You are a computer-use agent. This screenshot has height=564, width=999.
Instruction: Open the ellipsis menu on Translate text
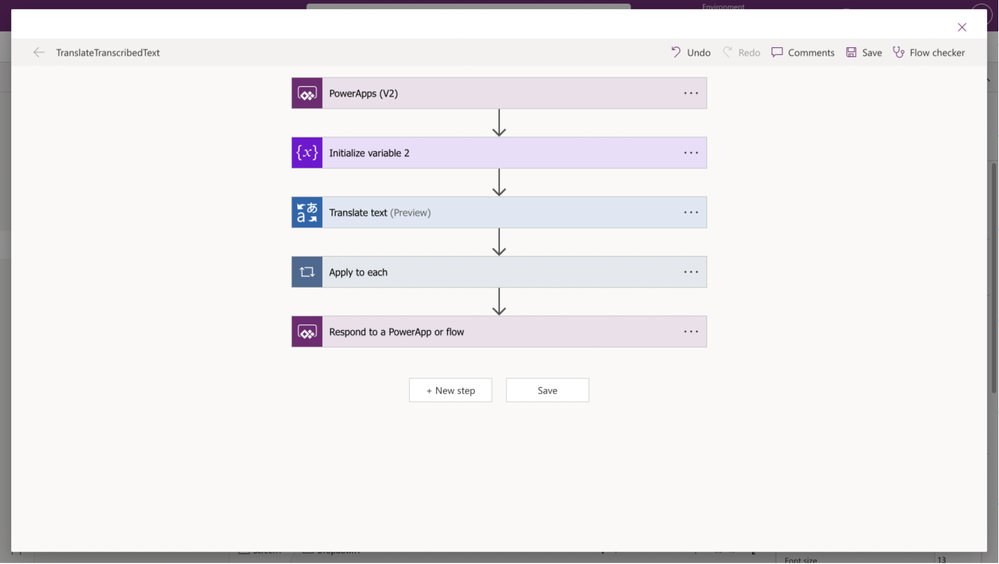pyautogui.click(x=691, y=212)
